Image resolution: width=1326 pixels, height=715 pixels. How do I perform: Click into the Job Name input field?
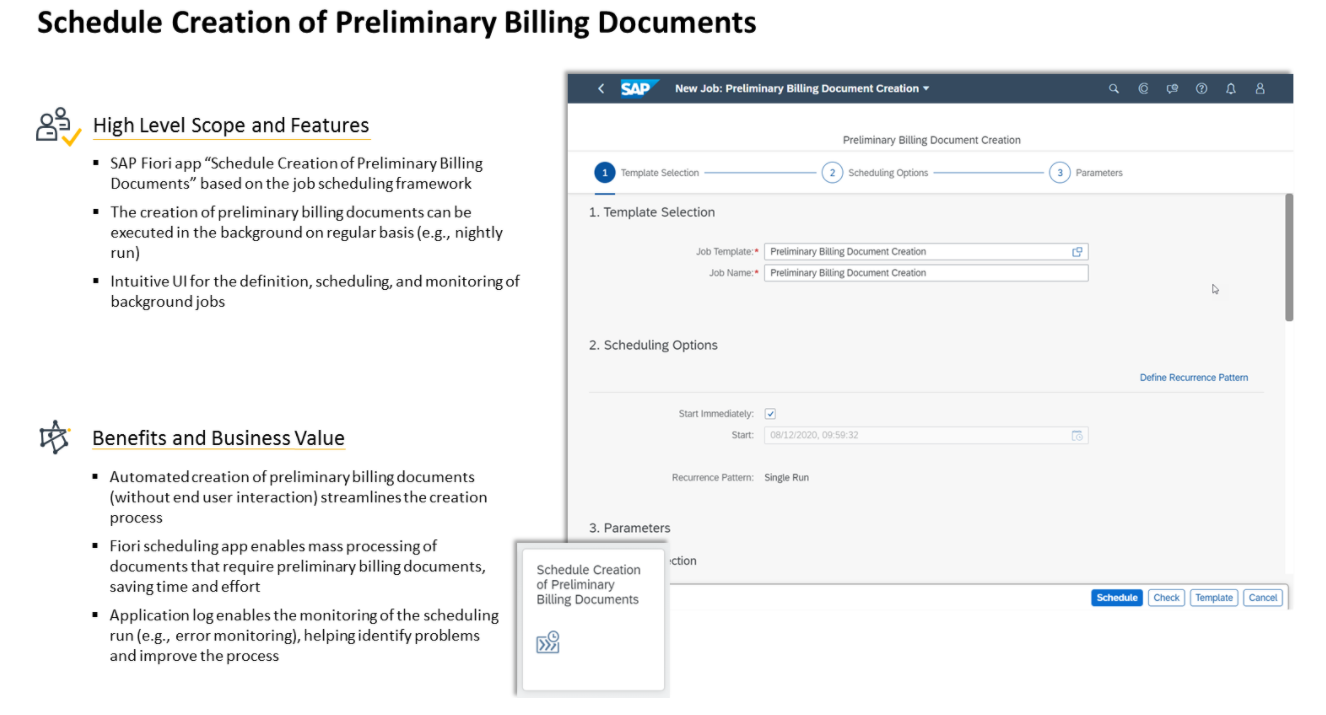coord(925,273)
